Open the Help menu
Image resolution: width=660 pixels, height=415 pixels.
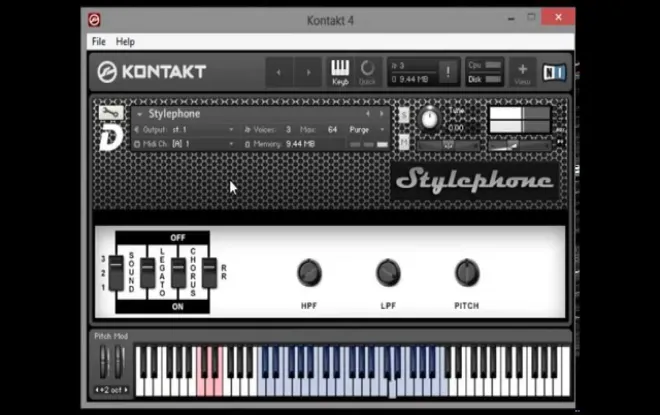125,42
